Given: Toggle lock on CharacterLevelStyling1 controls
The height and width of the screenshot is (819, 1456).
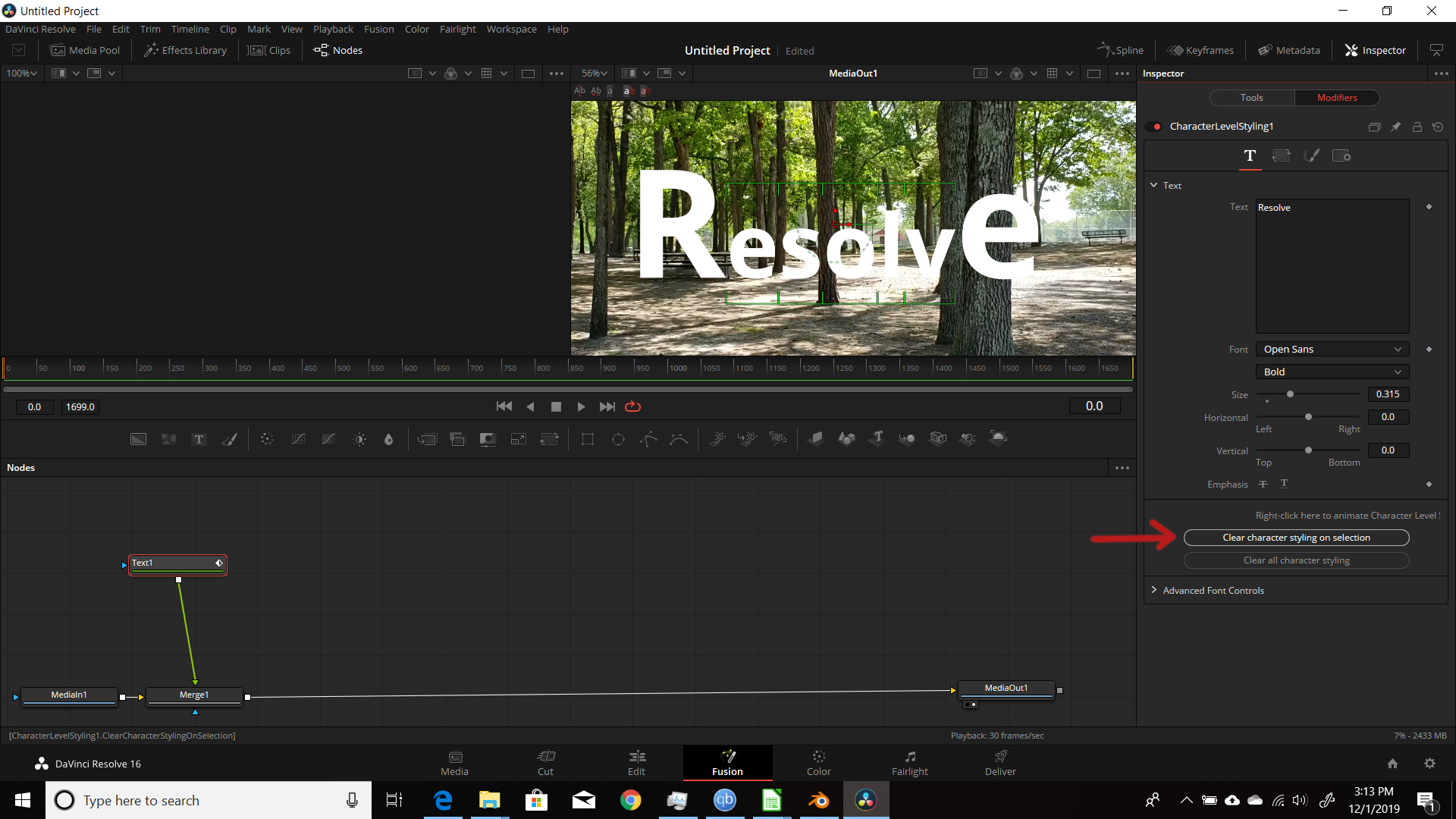Looking at the screenshot, I should pyautogui.click(x=1417, y=127).
